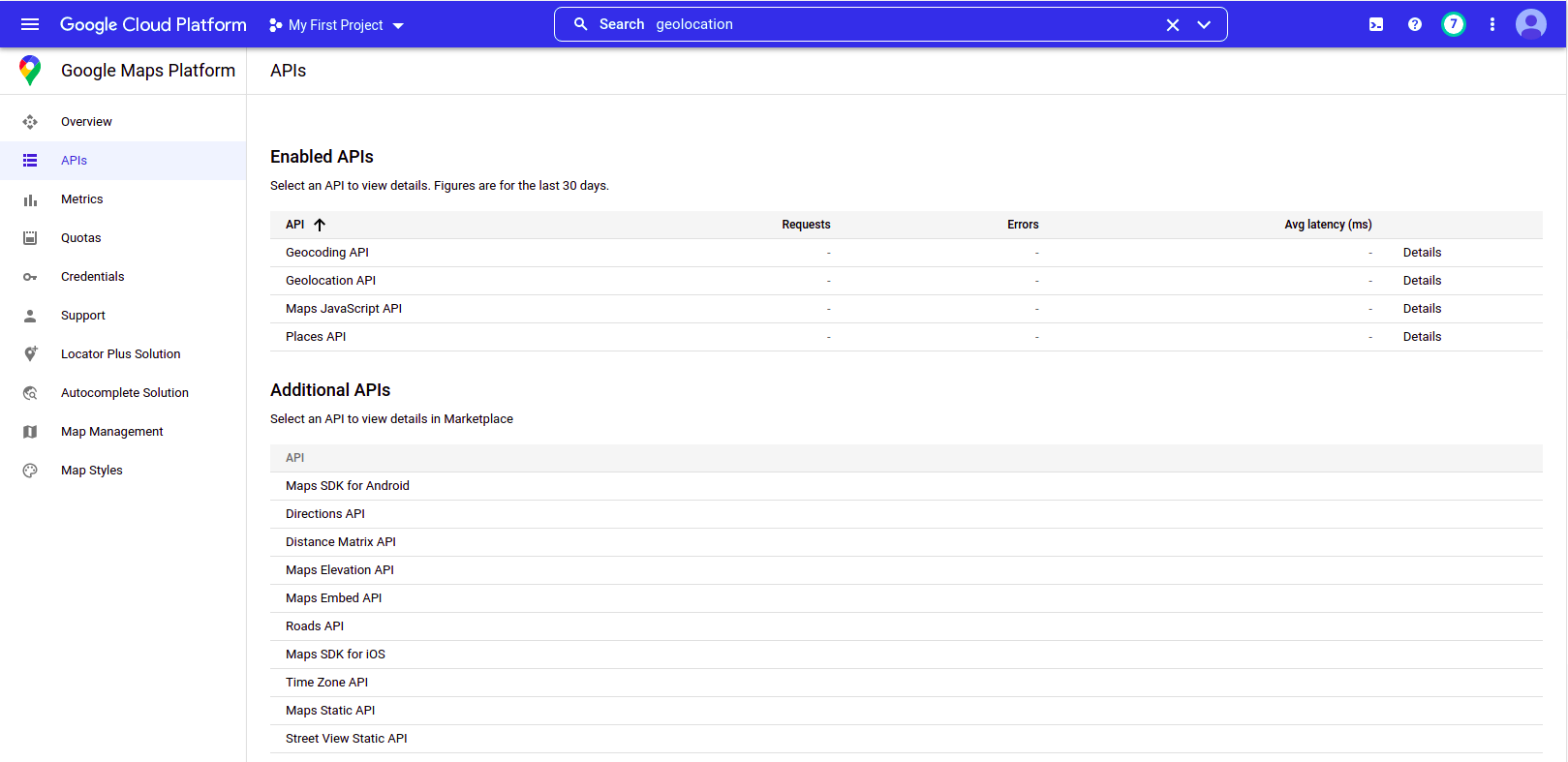Activate Cloud Shell terminal icon
1568x762 pixels.
pyautogui.click(x=1376, y=24)
